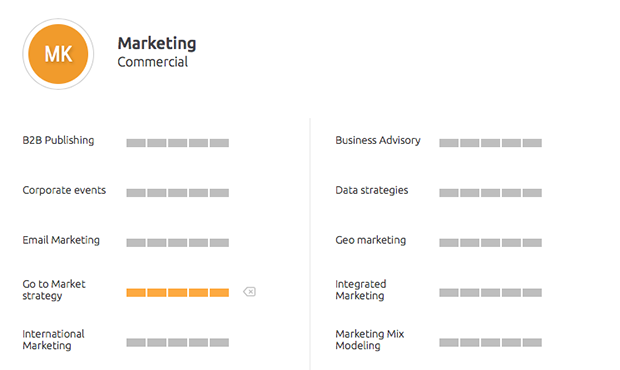Rate Data strategies at three bars
The width and height of the screenshot is (620, 370).
(490, 193)
